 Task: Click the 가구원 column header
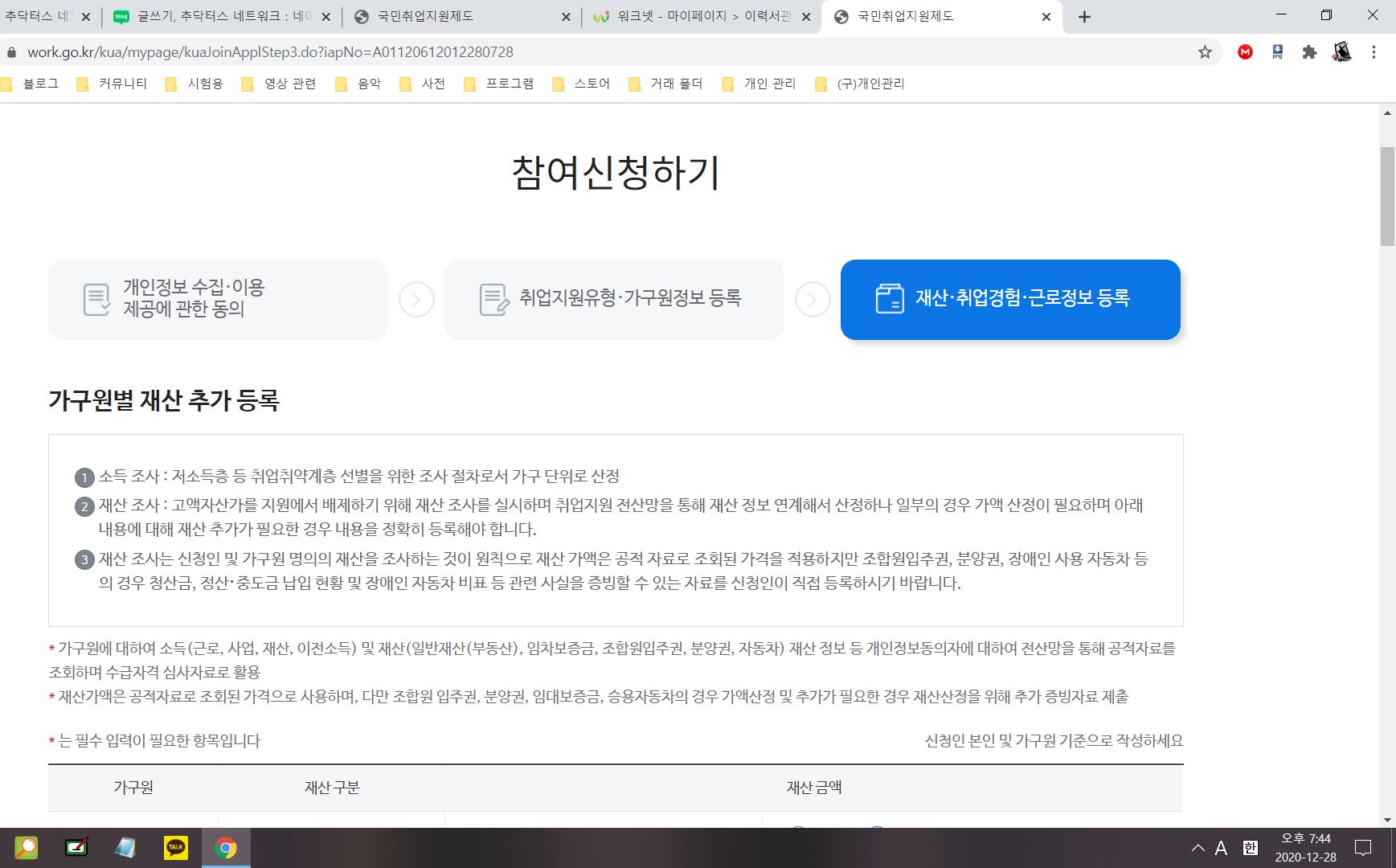point(133,788)
